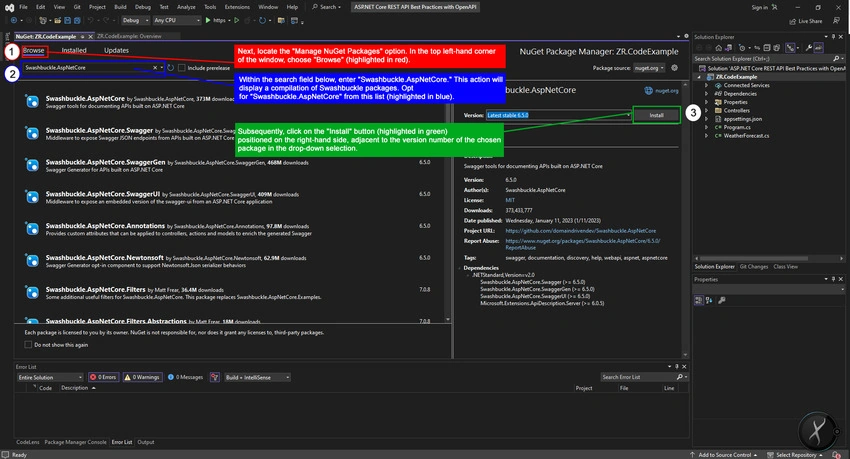Screen dimensions: 850x459
Task: Click the Install button
Action: tap(656, 115)
